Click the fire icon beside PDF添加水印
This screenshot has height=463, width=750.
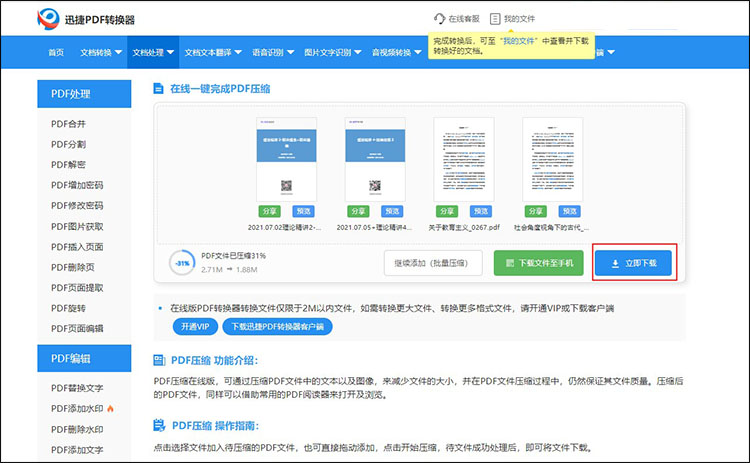click(x=110, y=408)
